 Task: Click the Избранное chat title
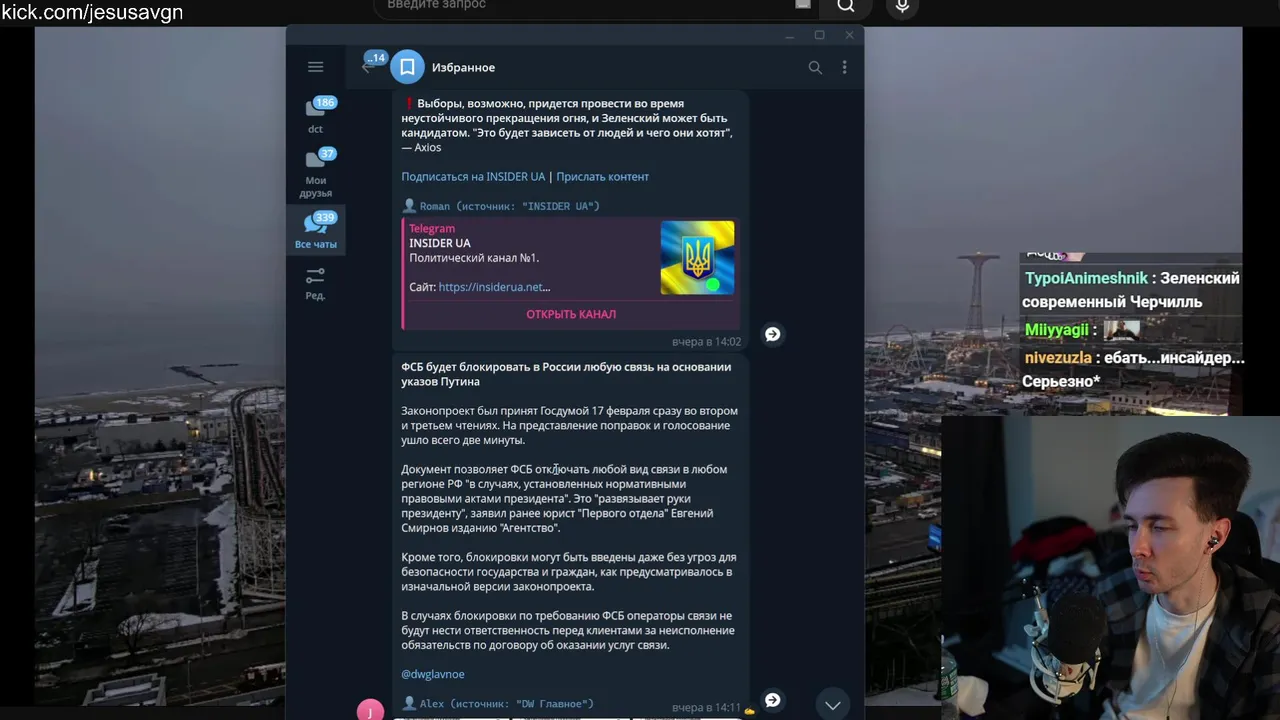(x=463, y=67)
